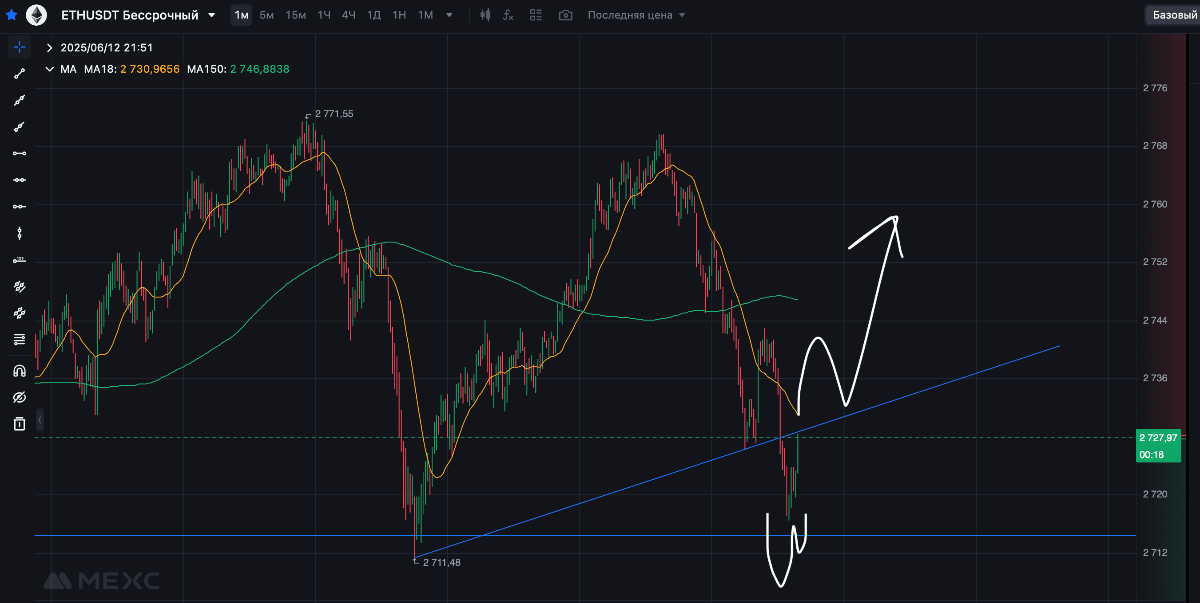Toggle the magnet snap mode
This screenshot has height=603, width=1200.
point(19,370)
